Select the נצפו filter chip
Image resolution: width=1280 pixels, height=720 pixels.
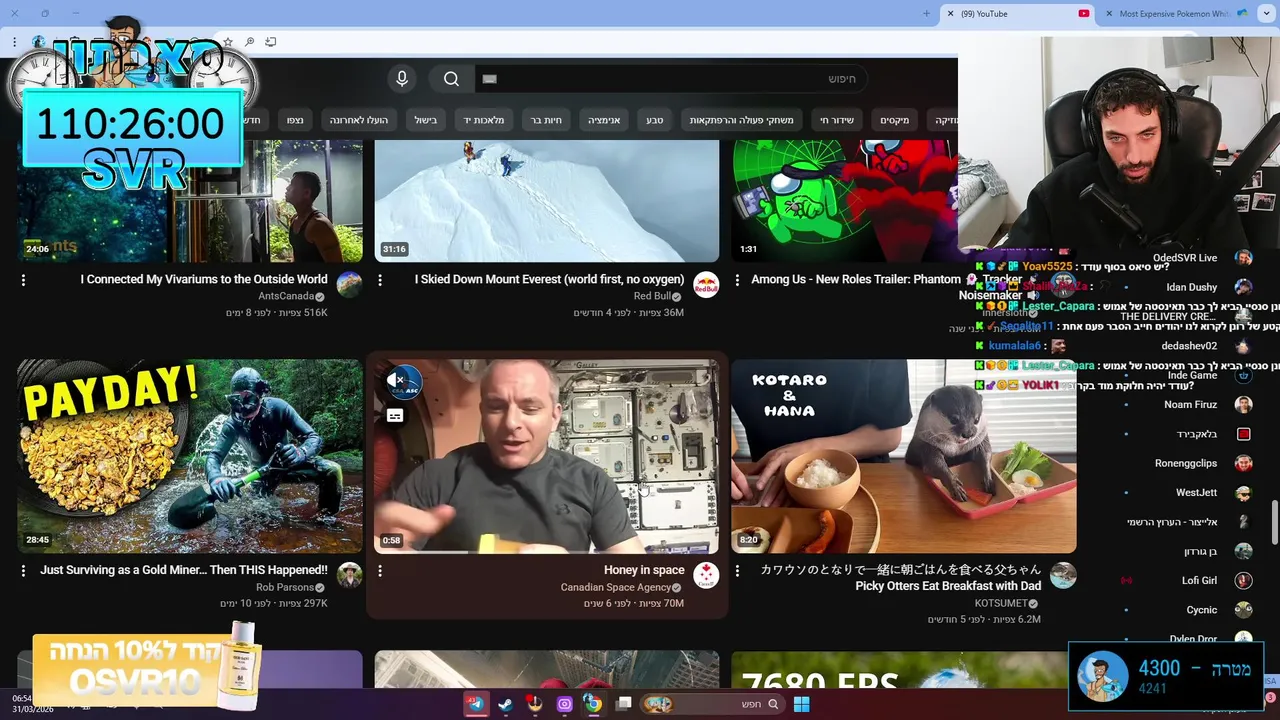[295, 120]
